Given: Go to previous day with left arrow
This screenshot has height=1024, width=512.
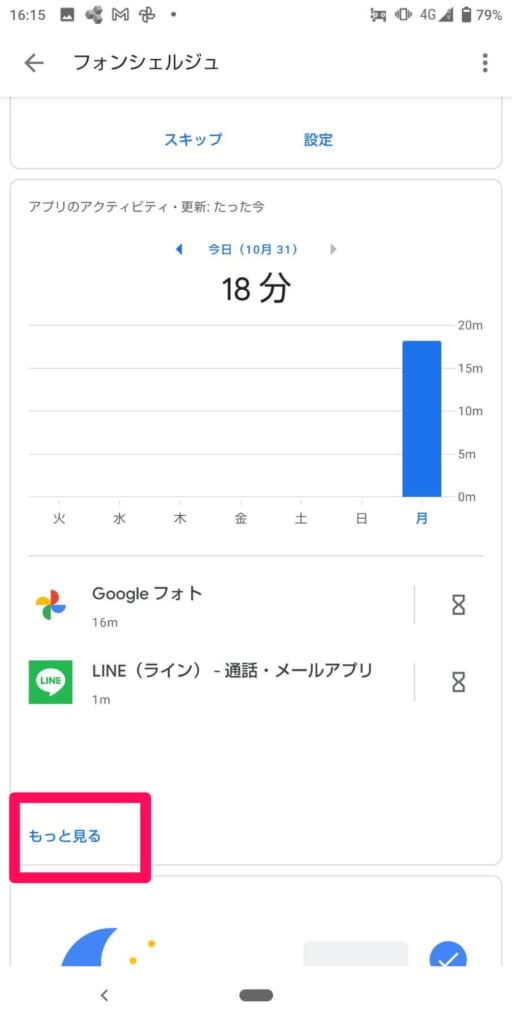Looking at the screenshot, I should pos(180,249).
